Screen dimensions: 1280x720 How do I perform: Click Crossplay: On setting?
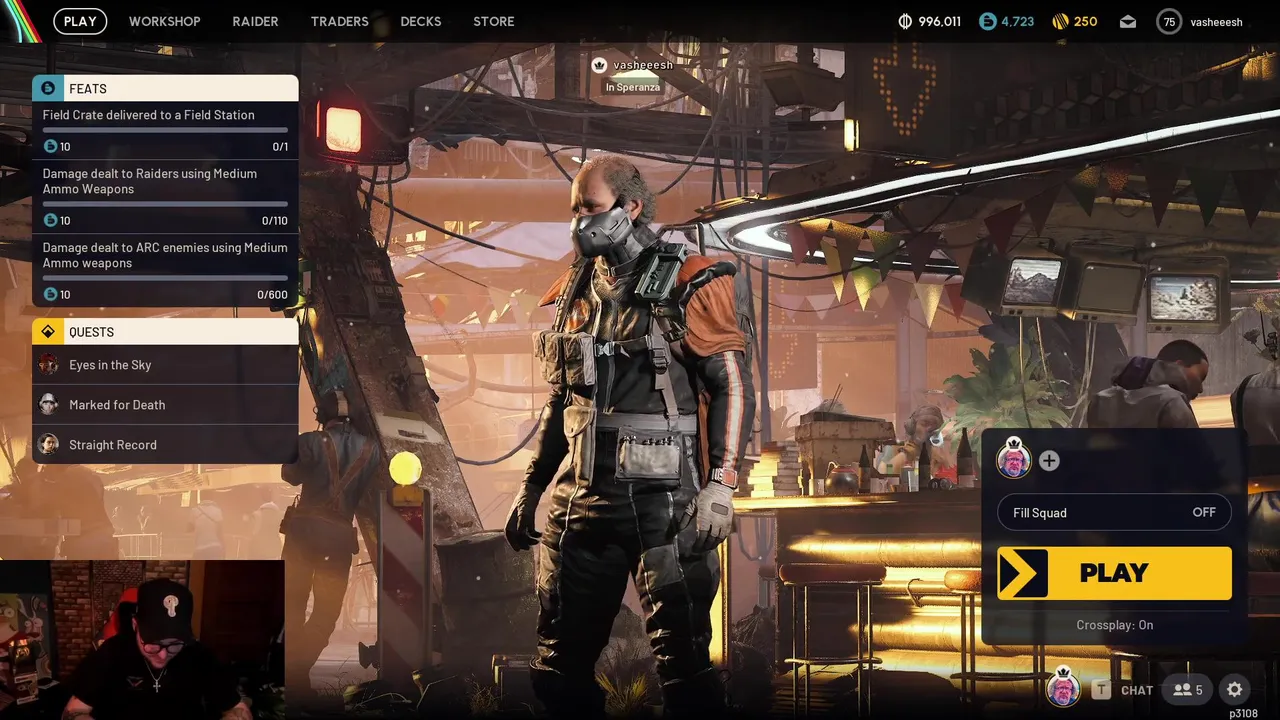[1114, 625]
